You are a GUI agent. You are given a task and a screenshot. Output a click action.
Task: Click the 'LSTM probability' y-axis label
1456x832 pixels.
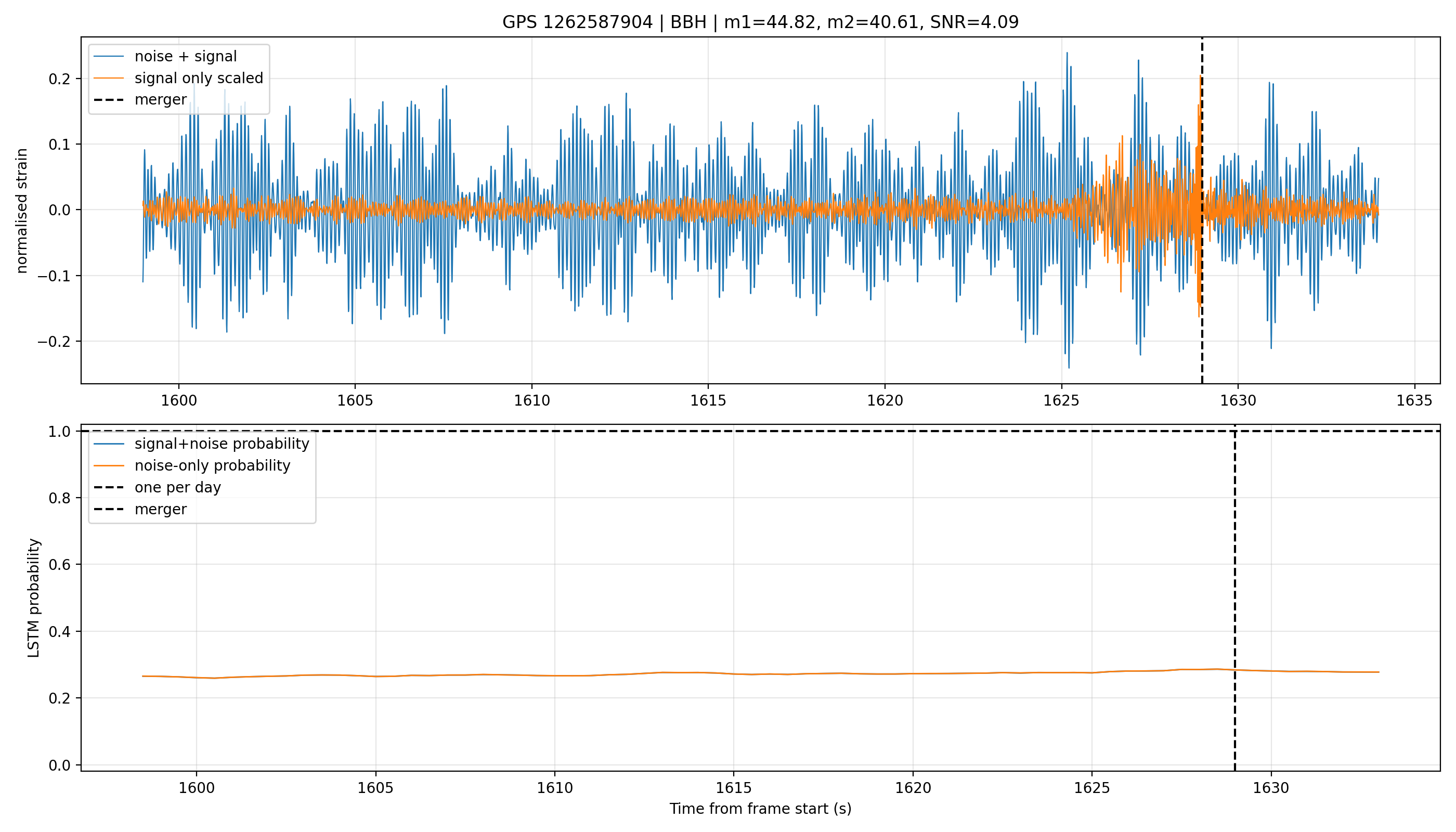(x=34, y=597)
